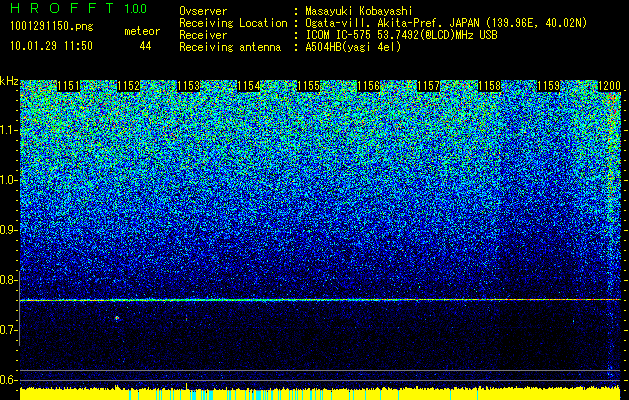Click the 1152 time marker
629x400 pixels.
coord(128,86)
